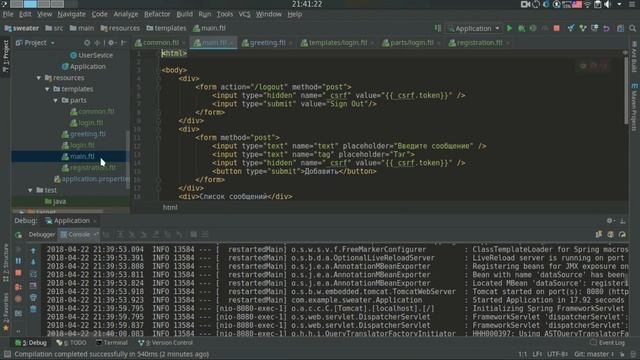Move up the stack trace with up arrow
Viewport: 640px width, 360px height.
[x=33, y=250]
